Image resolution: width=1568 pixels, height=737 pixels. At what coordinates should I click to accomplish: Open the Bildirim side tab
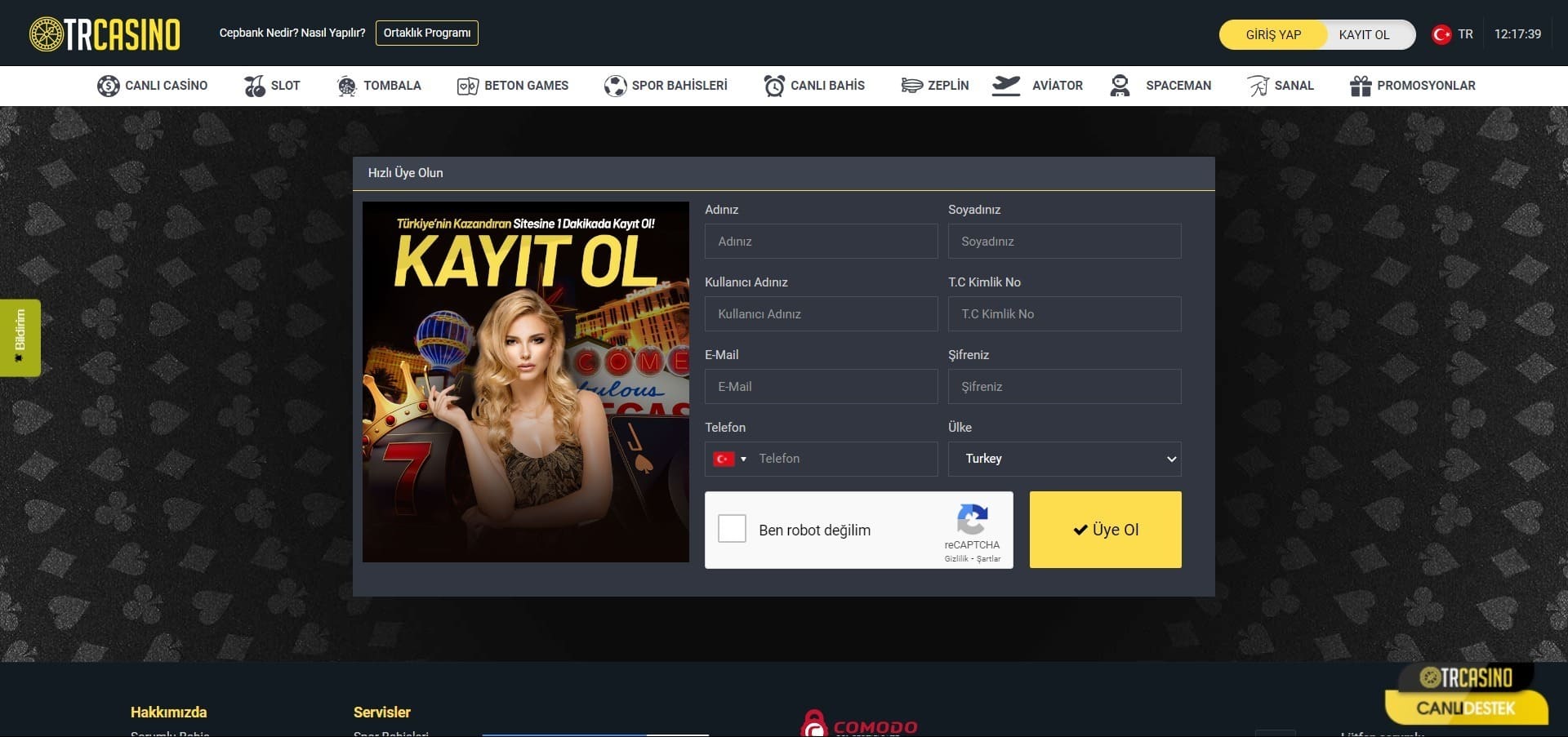pos(20,337)
